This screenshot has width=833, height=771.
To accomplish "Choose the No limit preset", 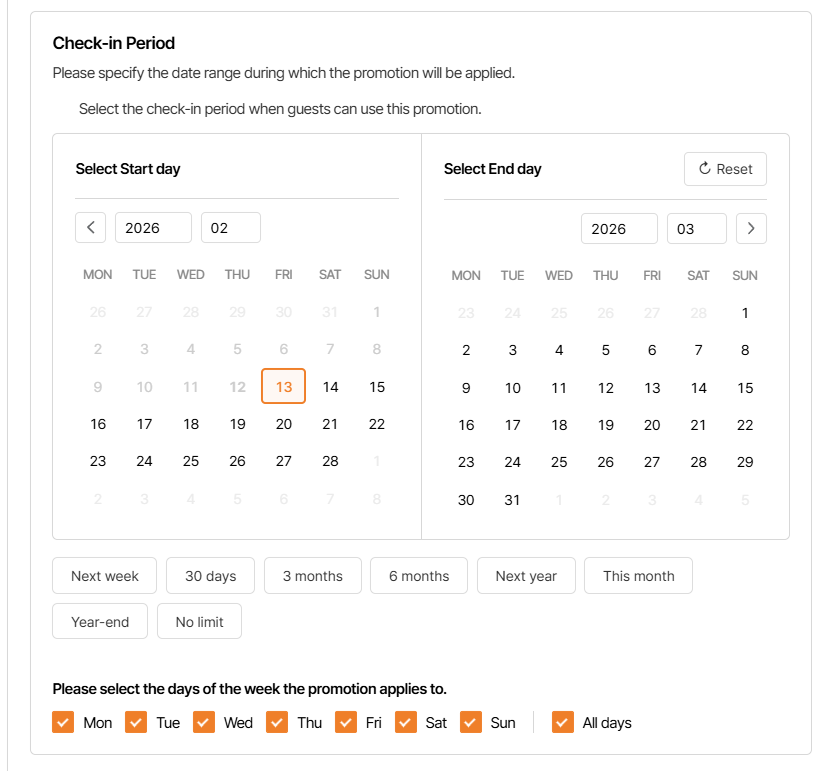I will 199,622.
